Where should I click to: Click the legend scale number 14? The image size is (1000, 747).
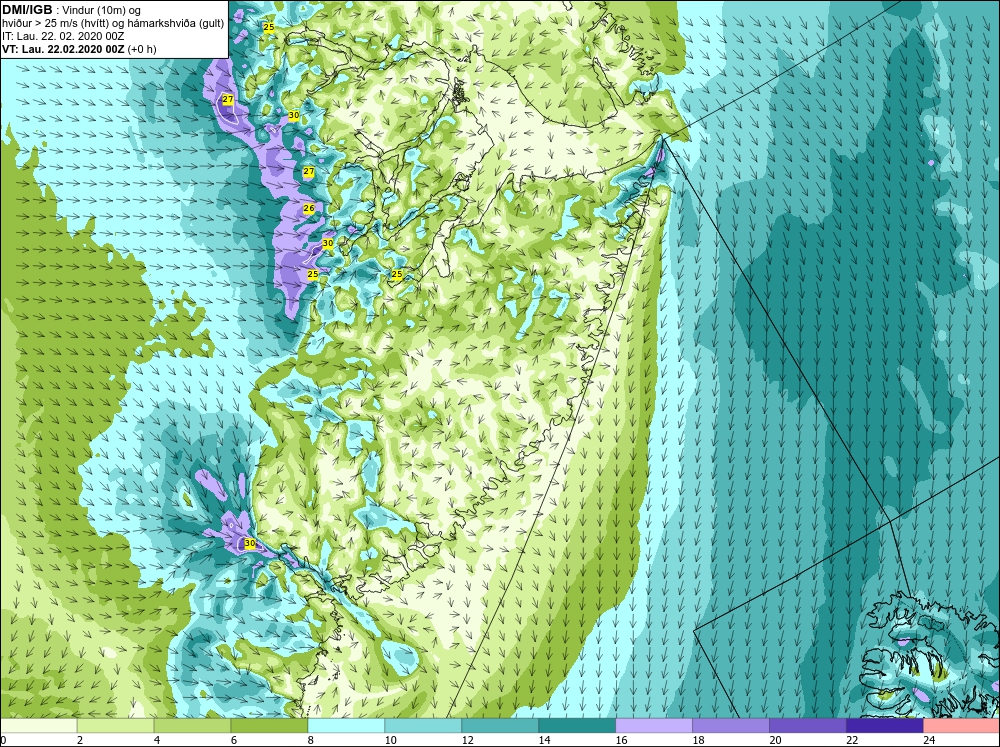[x=544, y=740]
